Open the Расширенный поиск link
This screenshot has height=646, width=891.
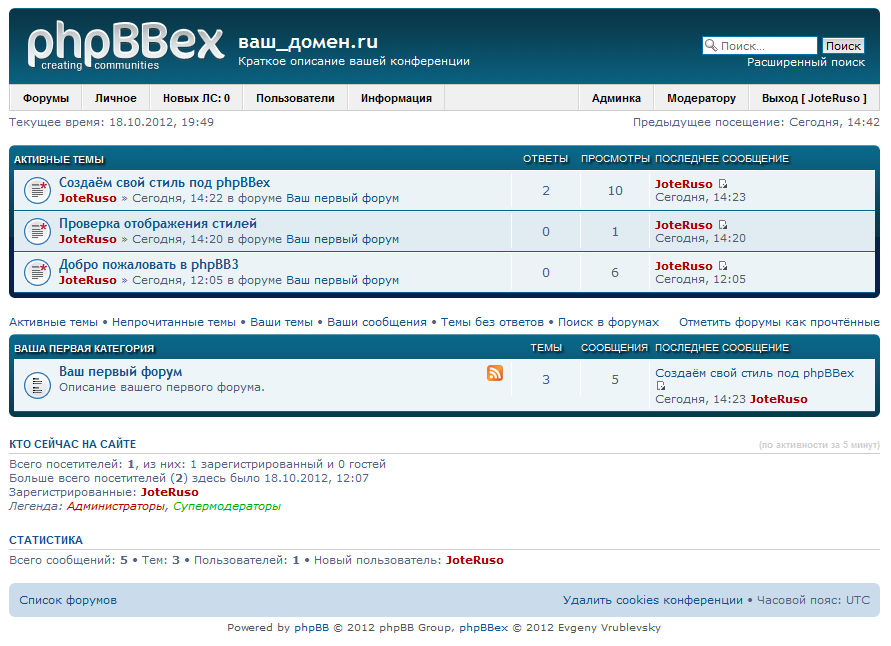806,62
